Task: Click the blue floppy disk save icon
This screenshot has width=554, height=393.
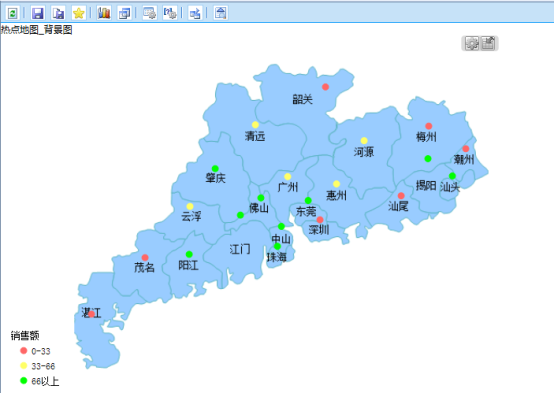Action: [38, 13]
